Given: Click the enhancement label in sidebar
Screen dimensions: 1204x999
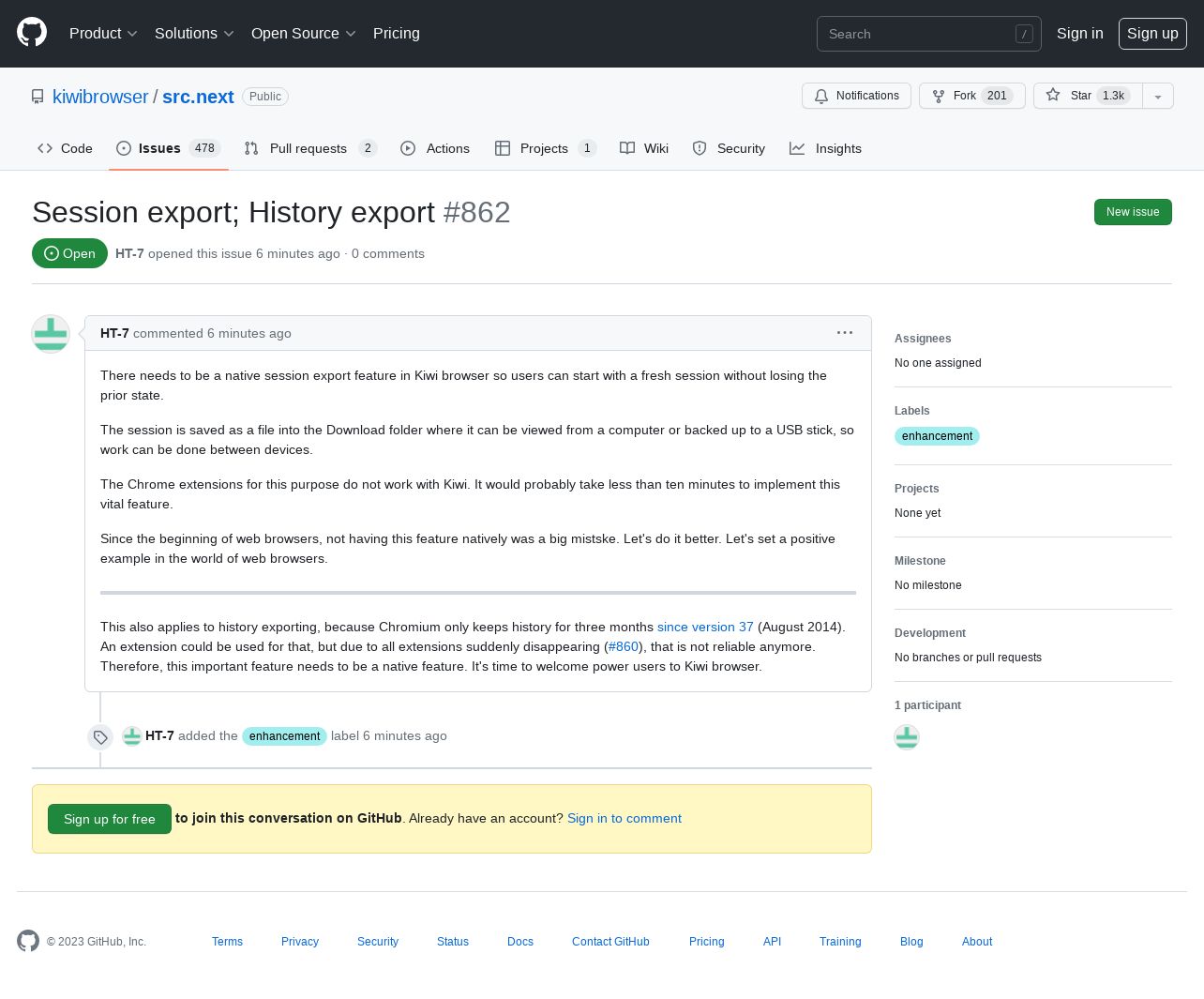Looking at the screenshot, I should (937, 436).
